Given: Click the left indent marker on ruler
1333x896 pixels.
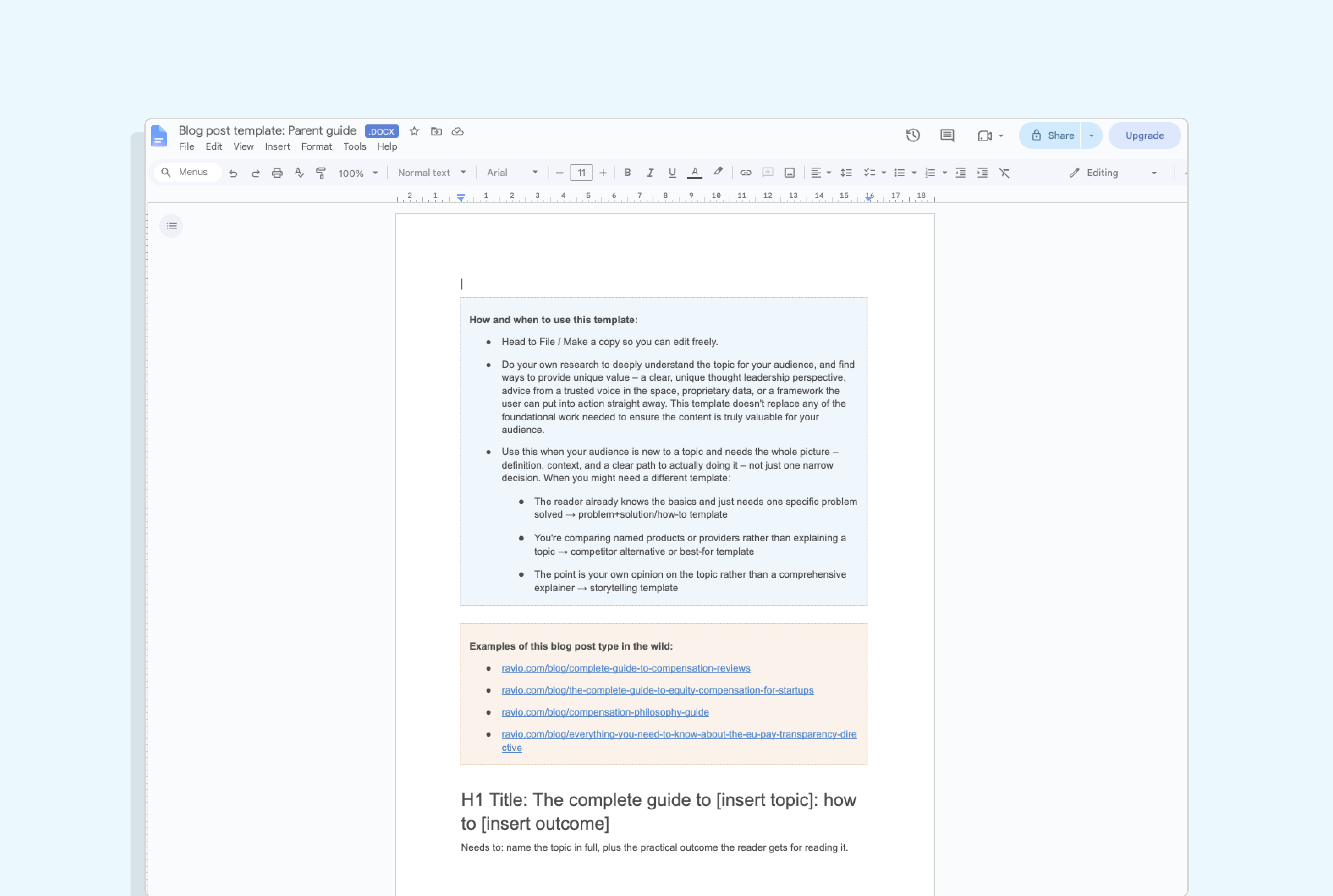Looking at the screenshot, I should (x=461, y=197).
